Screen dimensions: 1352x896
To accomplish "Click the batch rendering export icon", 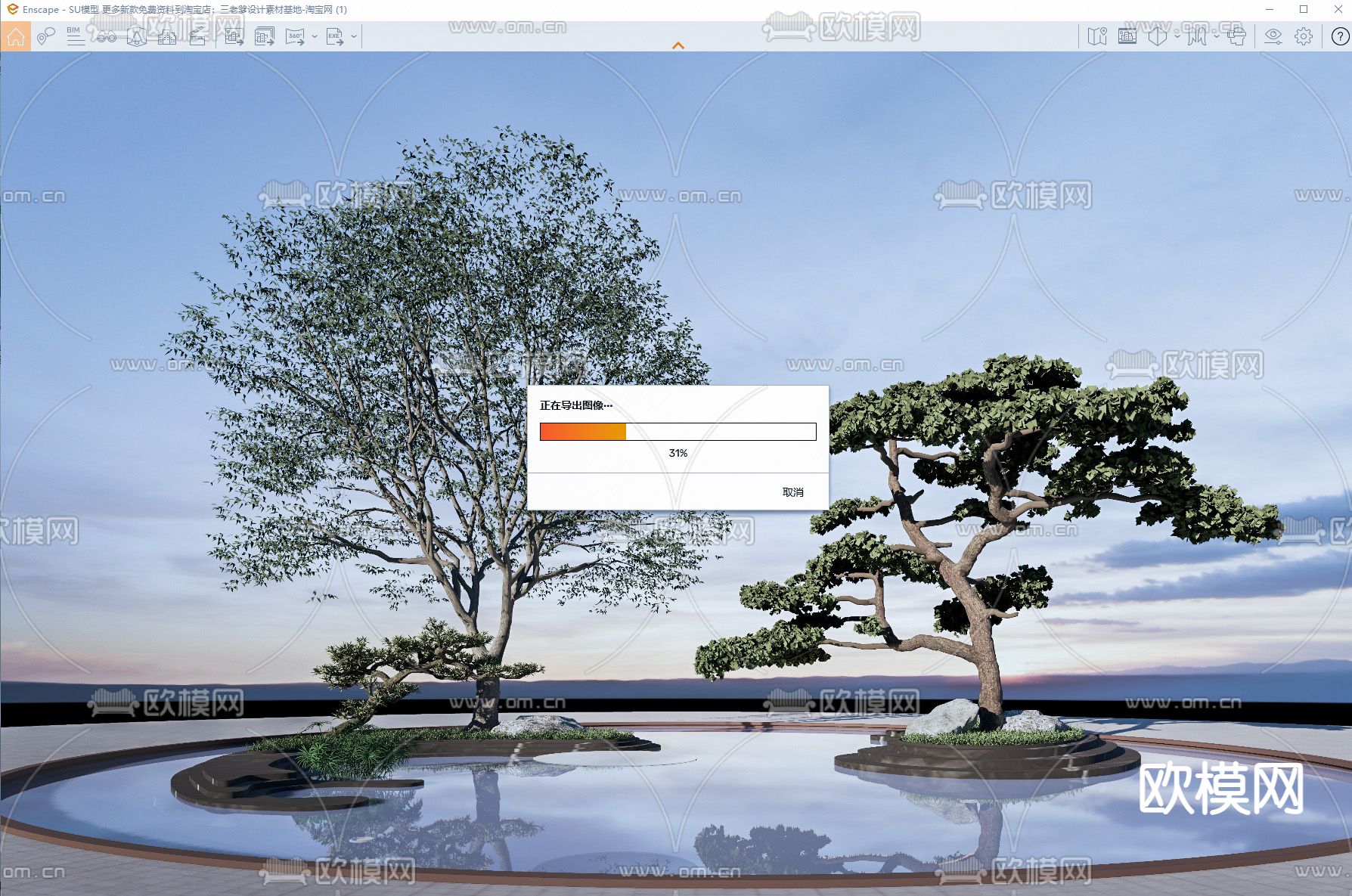I will click(265, 36).
